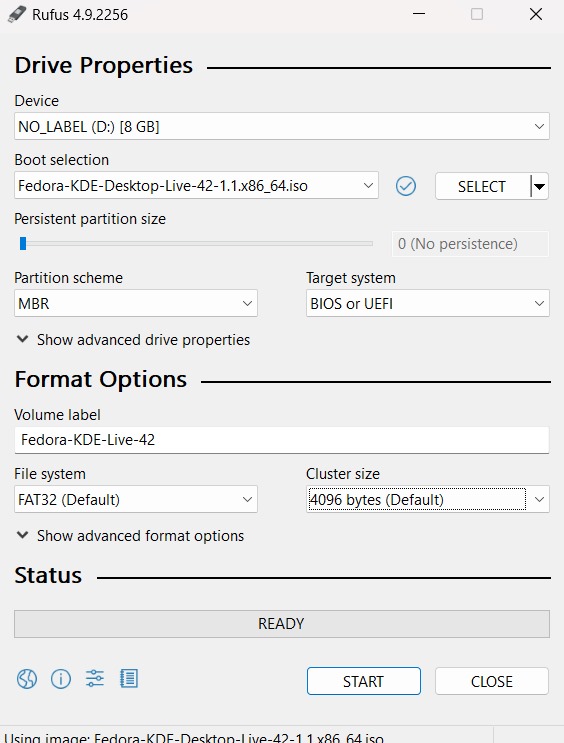Click the checksum checkmark circle icon

point(406,186)
